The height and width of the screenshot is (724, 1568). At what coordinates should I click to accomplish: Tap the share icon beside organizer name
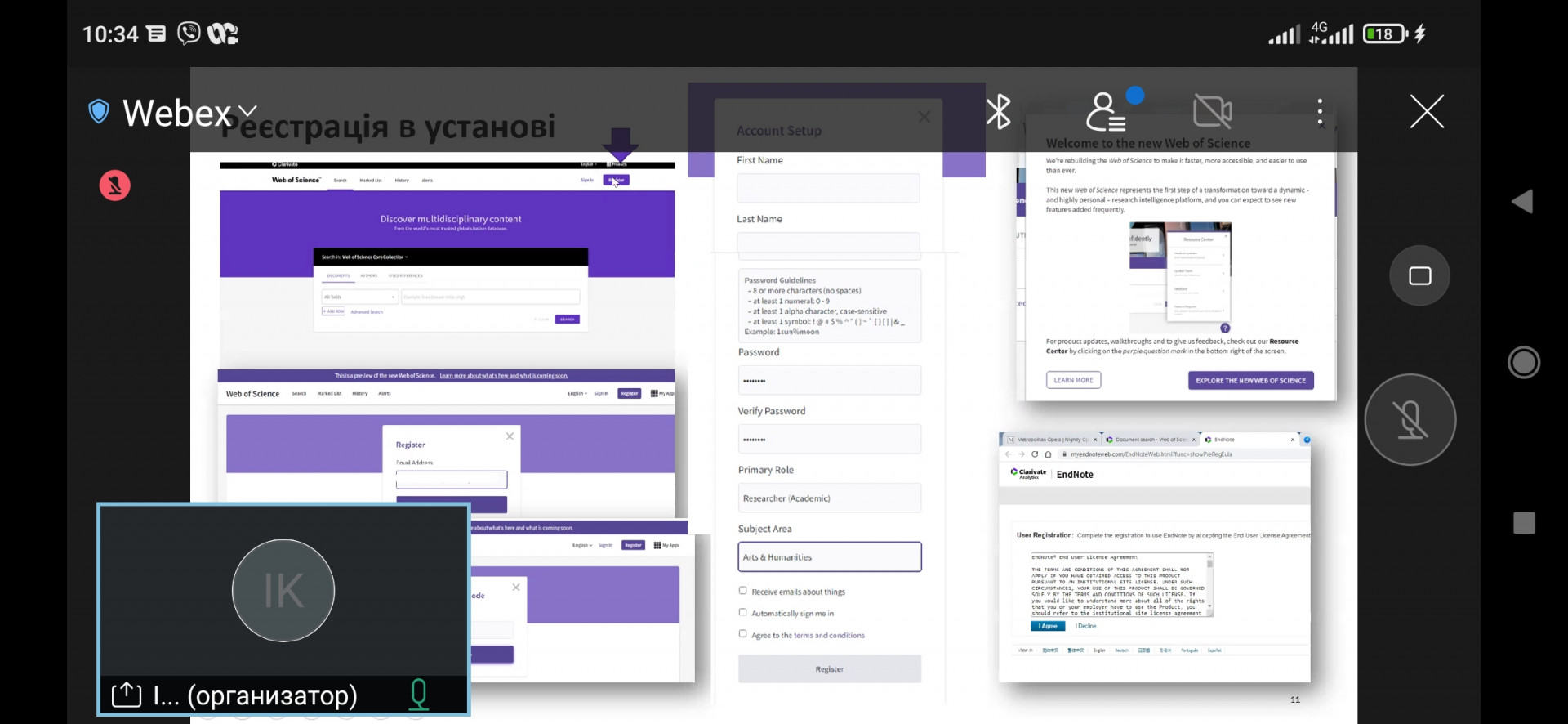127,695
